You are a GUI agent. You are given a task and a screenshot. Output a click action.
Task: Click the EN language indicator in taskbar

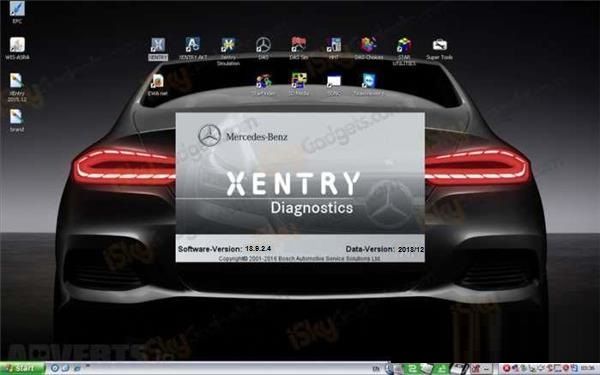pos(376,368)
